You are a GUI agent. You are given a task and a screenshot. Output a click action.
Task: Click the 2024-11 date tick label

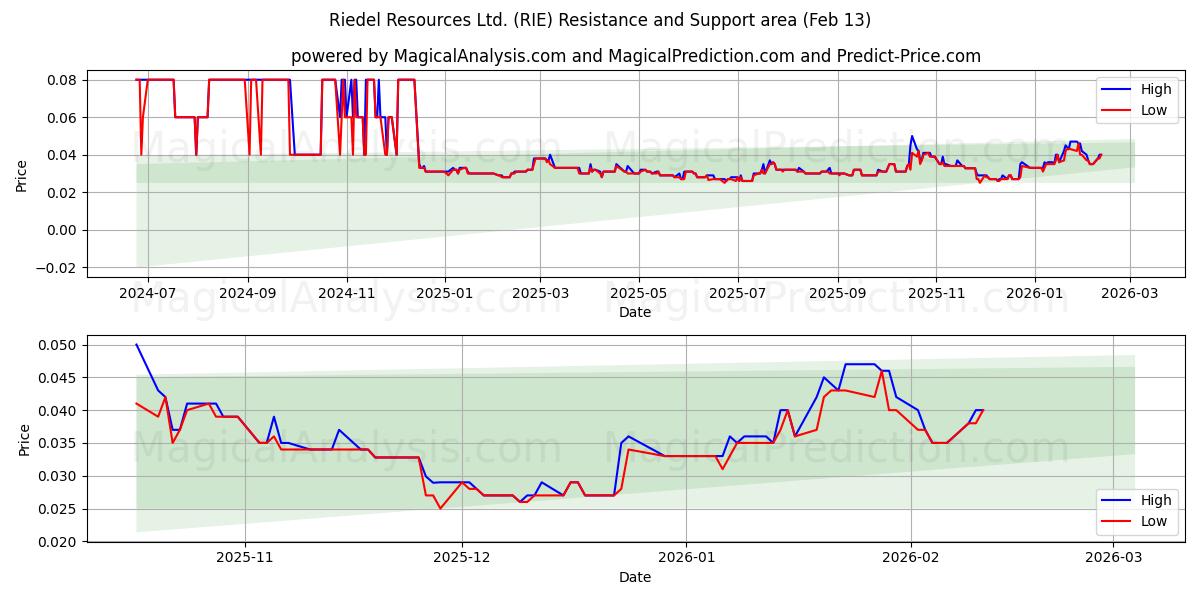[x=347, y=295]
